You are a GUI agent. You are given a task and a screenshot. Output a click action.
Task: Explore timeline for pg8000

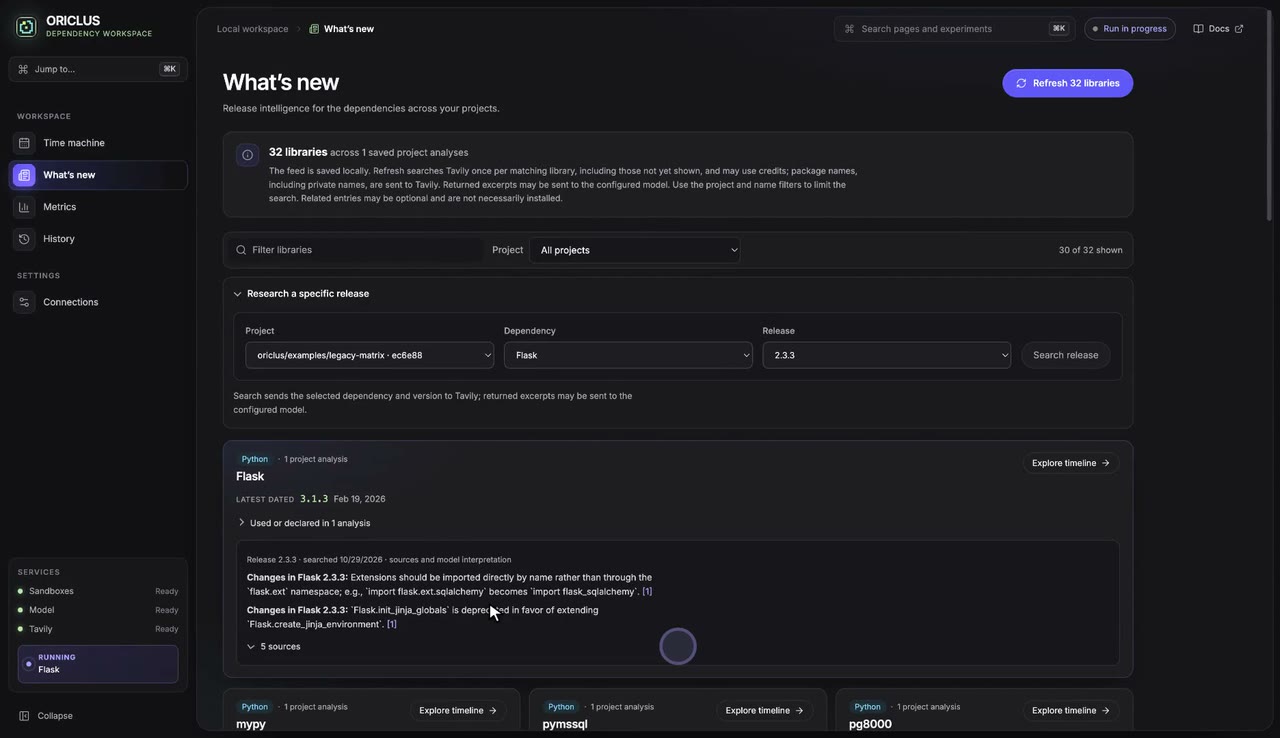[x=1070, y=711]
